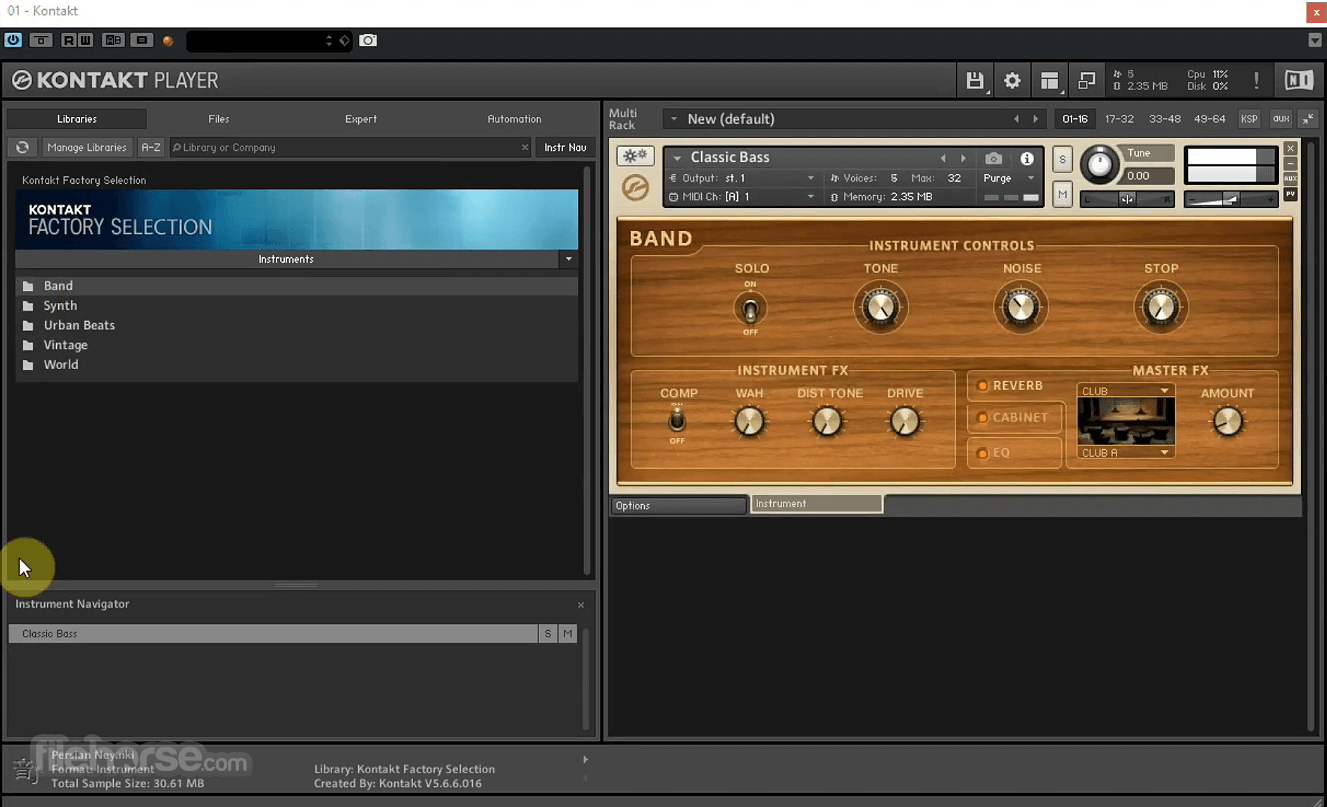
Task: Show rack page 17-32
Action: point(1119,119)
